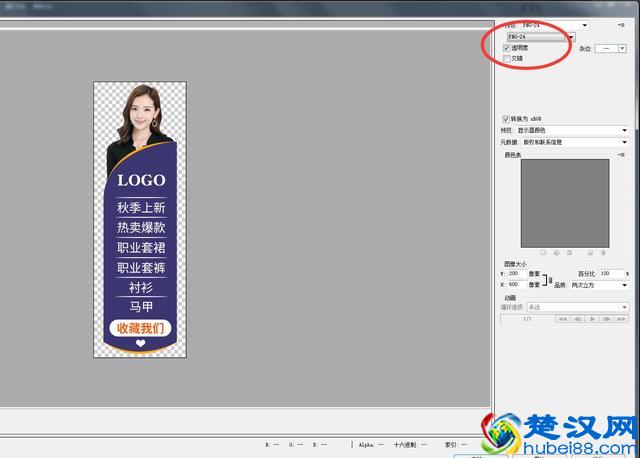Open the PNG-24 file format dropdown
Viewport: 640px width, 458px height.
(571, 37)
